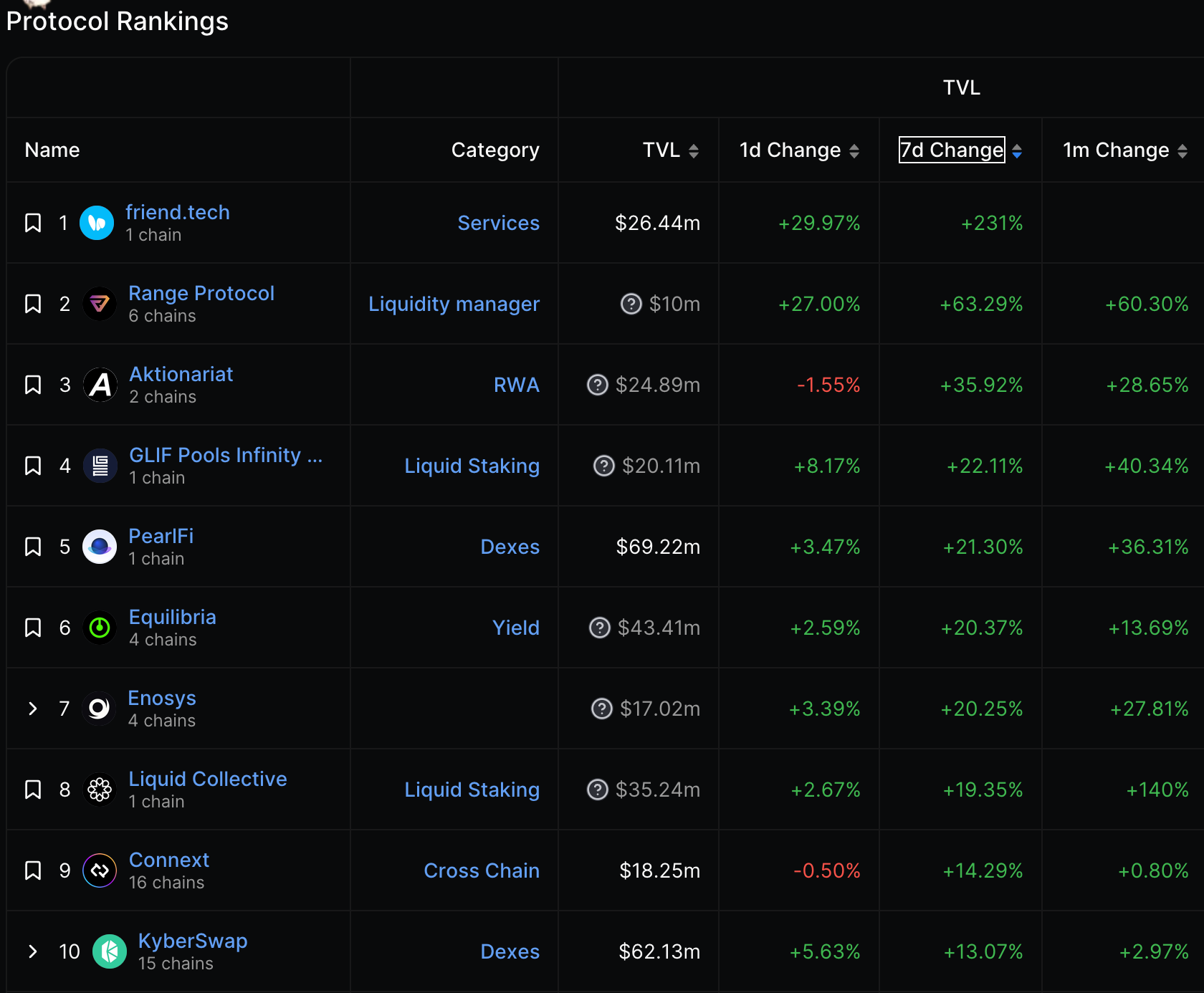Bookmark the Range Protocol row
Image resolution: width=1204 pixels, height=993 pixels.
(33, 304)
